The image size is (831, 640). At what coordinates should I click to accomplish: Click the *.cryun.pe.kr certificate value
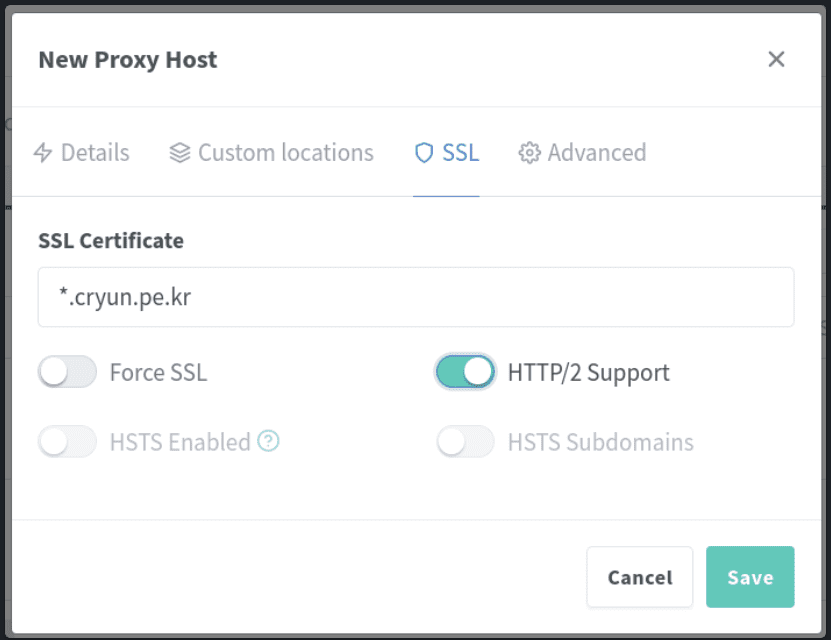pos(125,297)
